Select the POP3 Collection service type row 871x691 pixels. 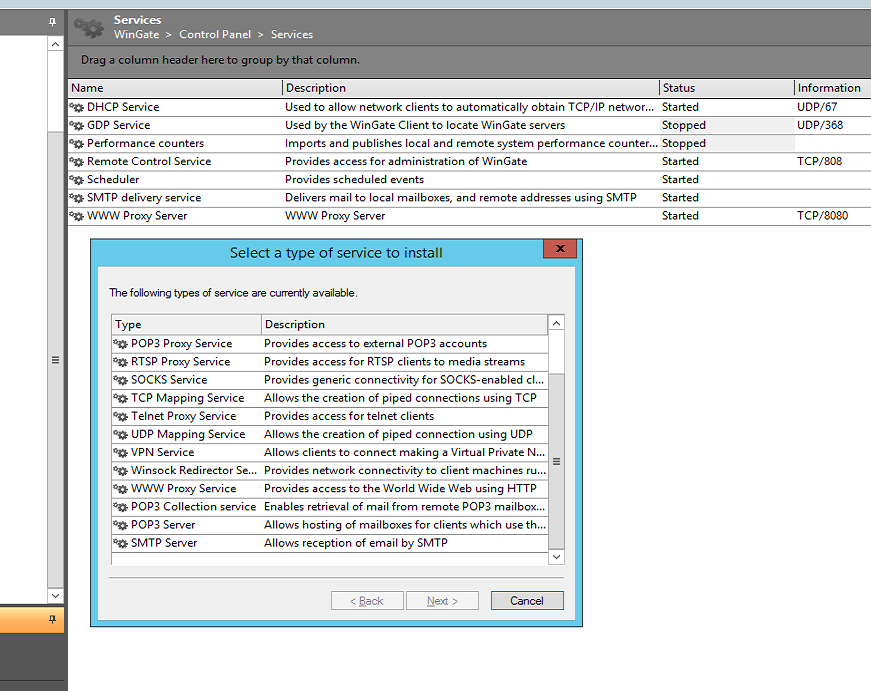tap(329, 507)
